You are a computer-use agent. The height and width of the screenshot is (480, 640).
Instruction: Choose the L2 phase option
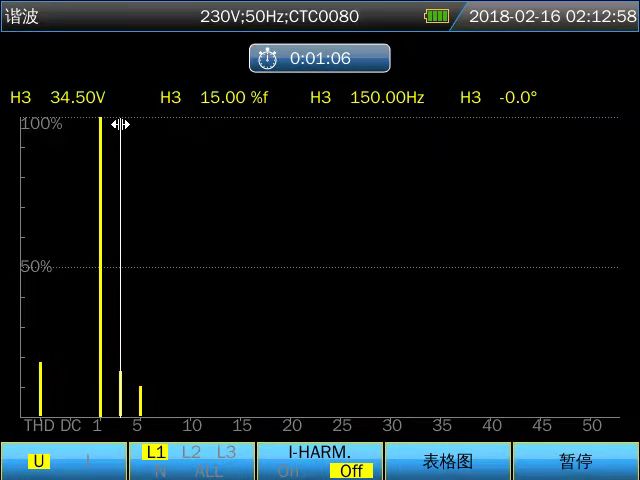191,452
